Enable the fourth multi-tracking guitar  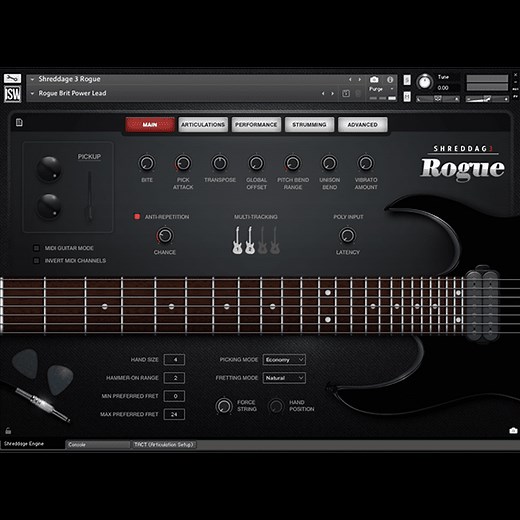(275, 240)
